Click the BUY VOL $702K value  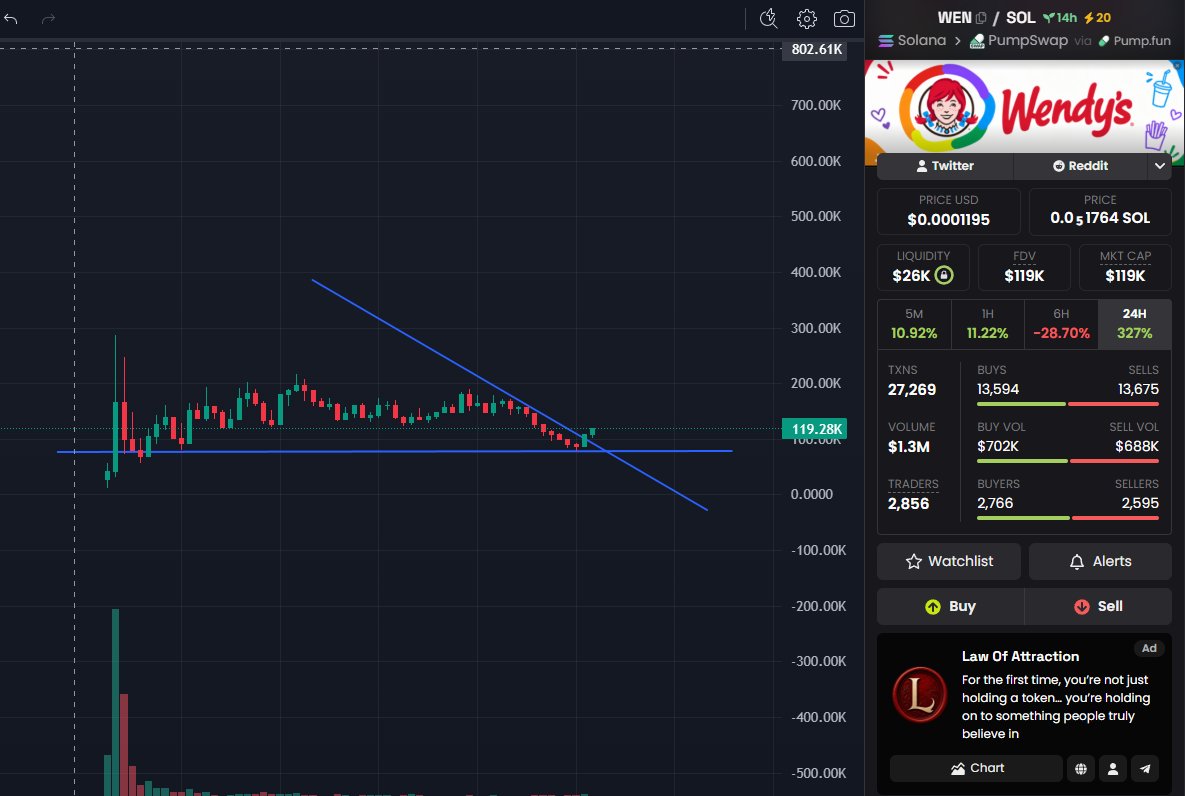pos(998,447)
